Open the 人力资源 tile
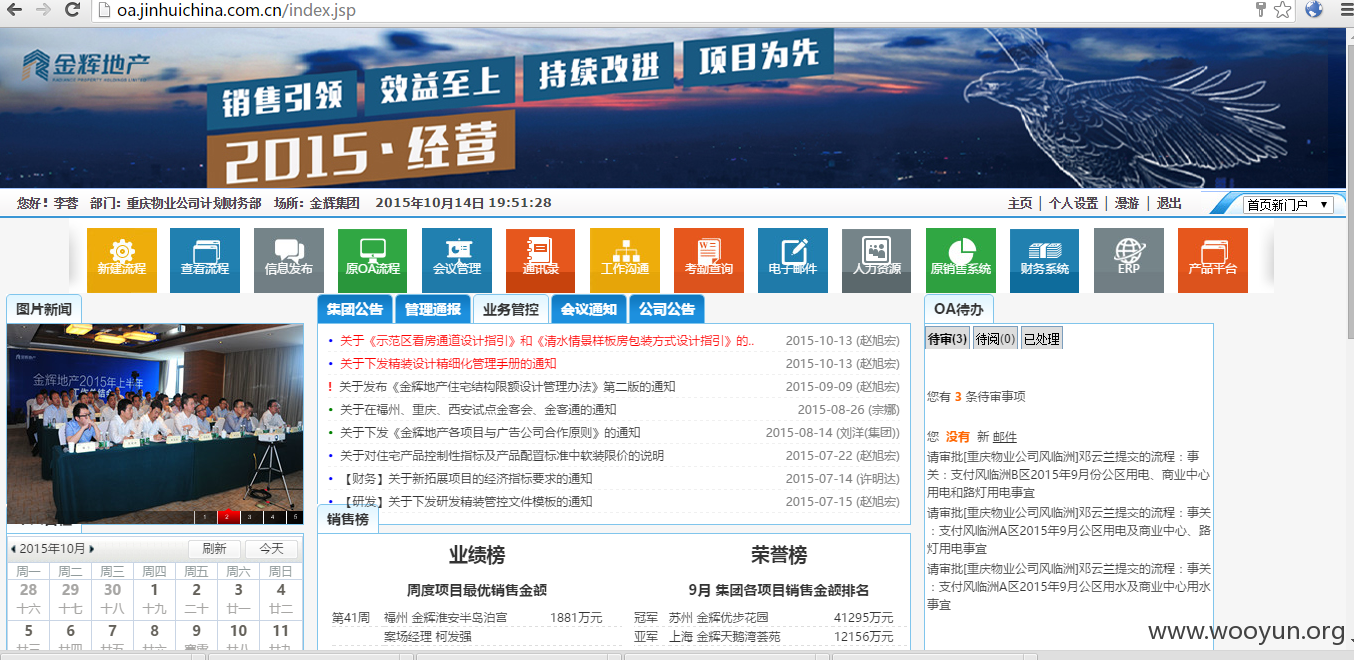The height and width of the screenshot is (660, 1354). (x=877, y=260)
